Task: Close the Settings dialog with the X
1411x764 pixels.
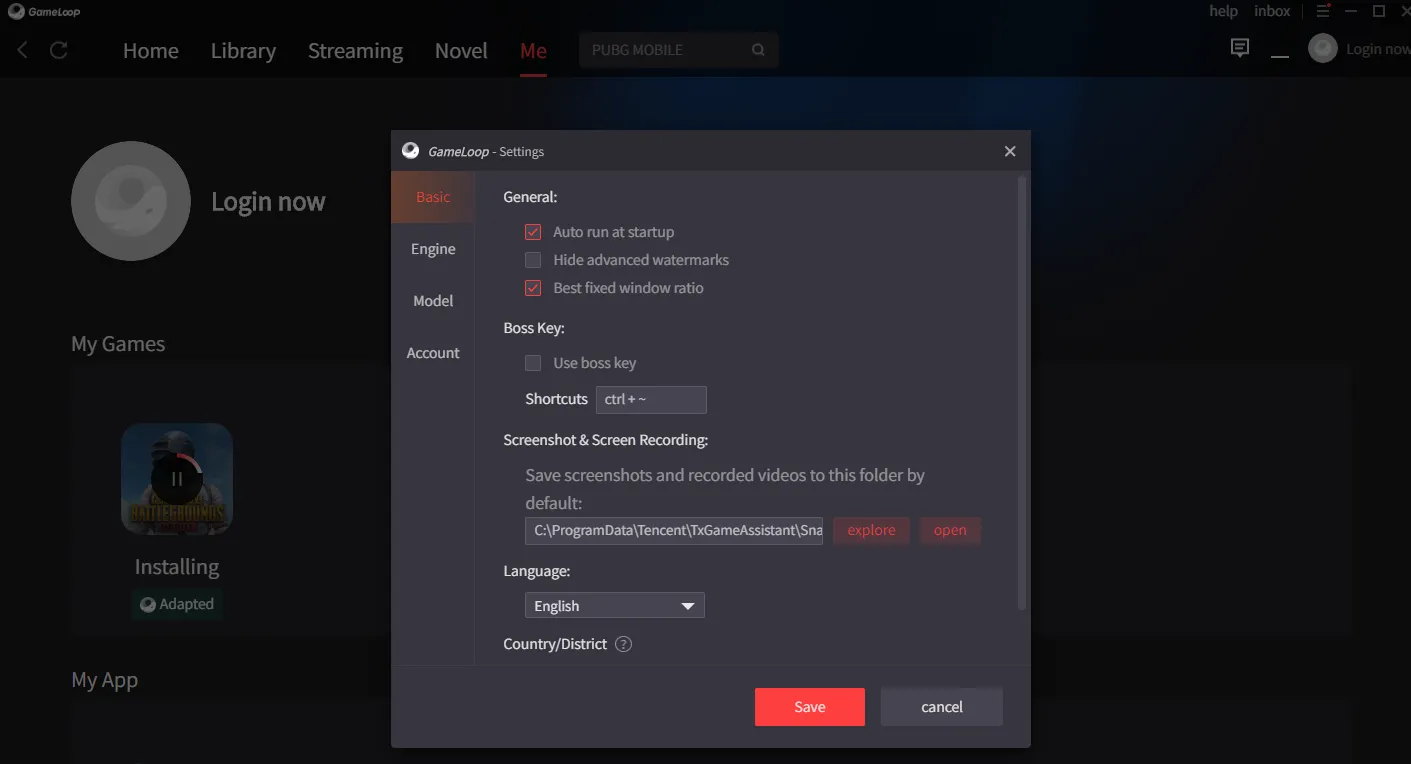Action: point(1010,151)
